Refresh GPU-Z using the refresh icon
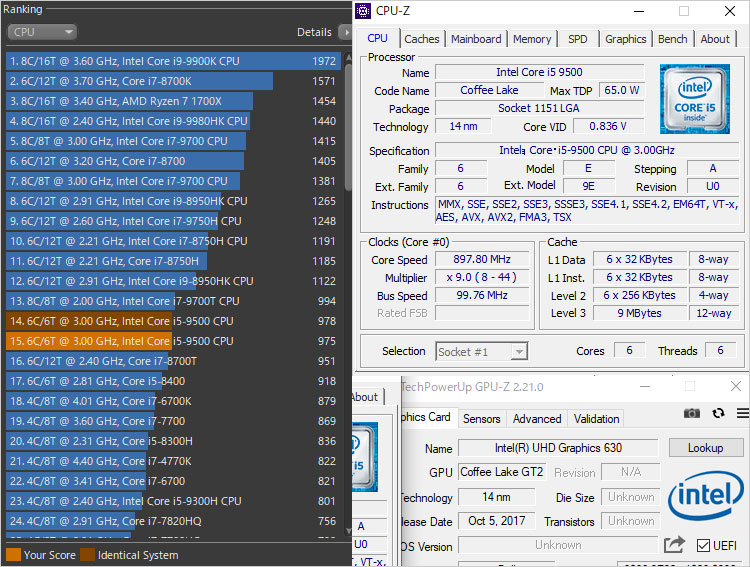750x567 pixels. tap(718, 413)
